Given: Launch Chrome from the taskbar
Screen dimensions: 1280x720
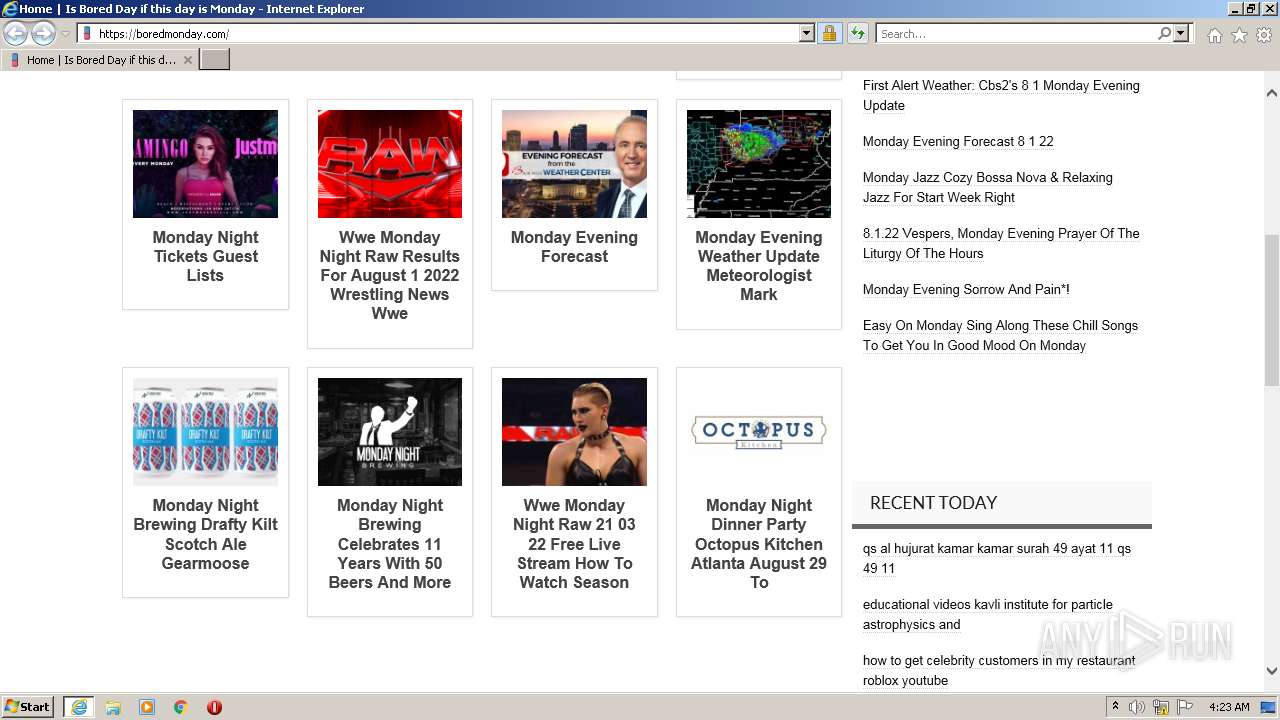Looking at the screenshot, I should [181, 707].
